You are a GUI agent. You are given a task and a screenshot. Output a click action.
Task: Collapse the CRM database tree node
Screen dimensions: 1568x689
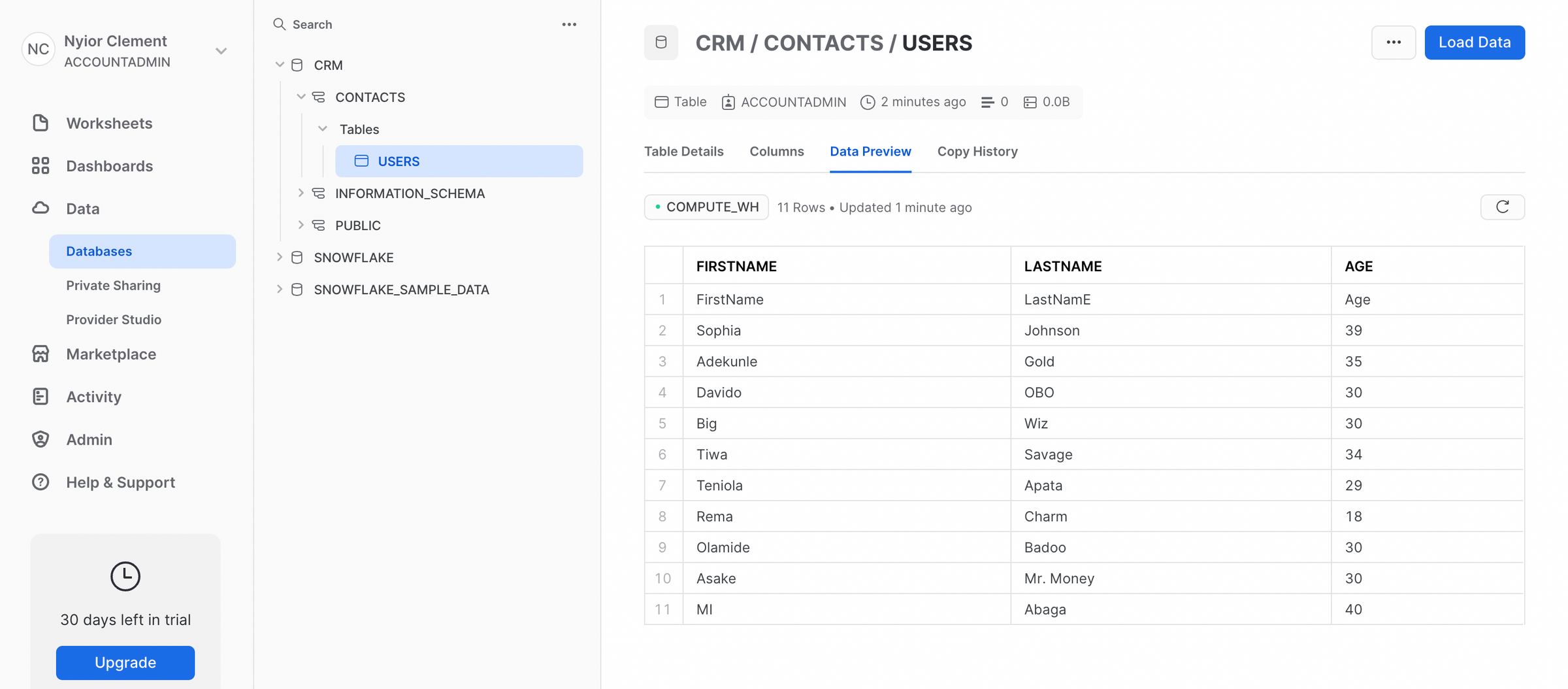[280, 65]
